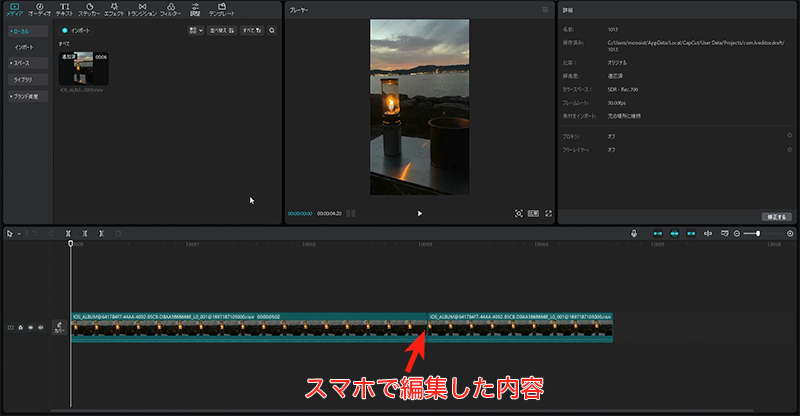The image size is (800, 416).
Task: Open the フィルター (Filters) tab
Action: click(x=170, y=9)
